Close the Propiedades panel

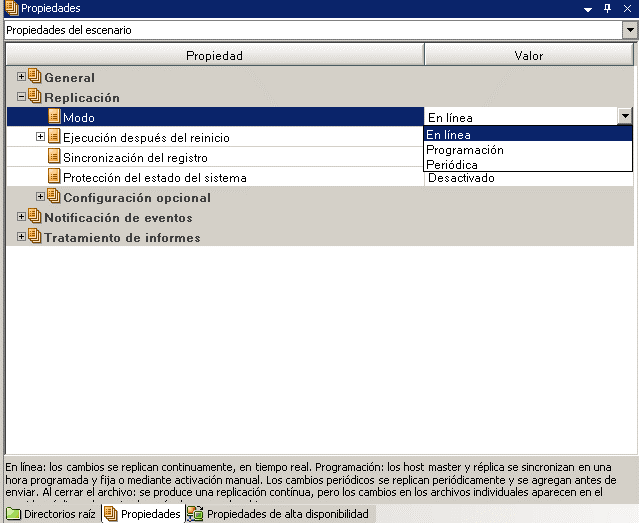[627, 8]
